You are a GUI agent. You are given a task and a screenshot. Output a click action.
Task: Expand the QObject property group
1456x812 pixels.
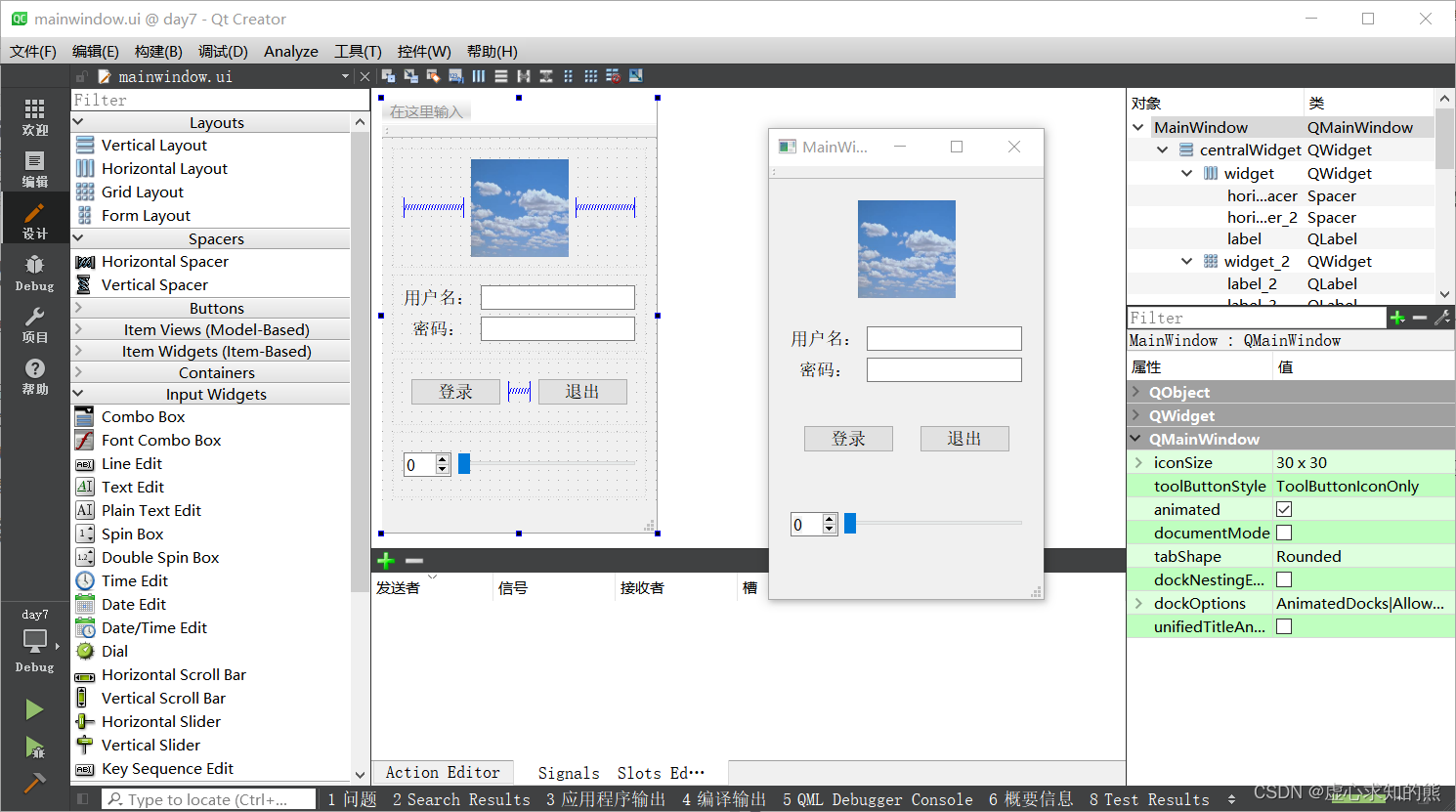point(1135,392)
